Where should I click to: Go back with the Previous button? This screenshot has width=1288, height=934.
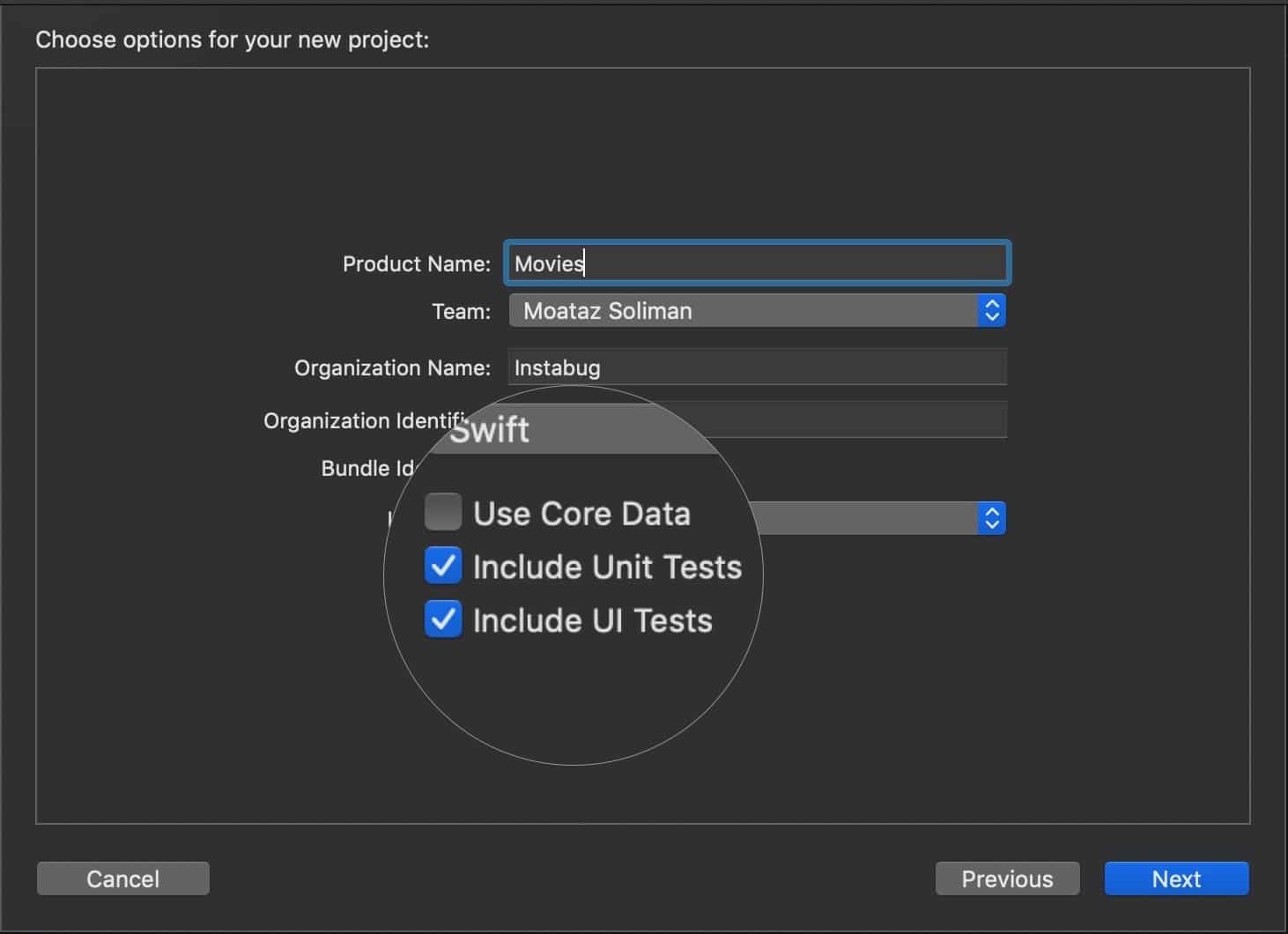coord(1007,878)
